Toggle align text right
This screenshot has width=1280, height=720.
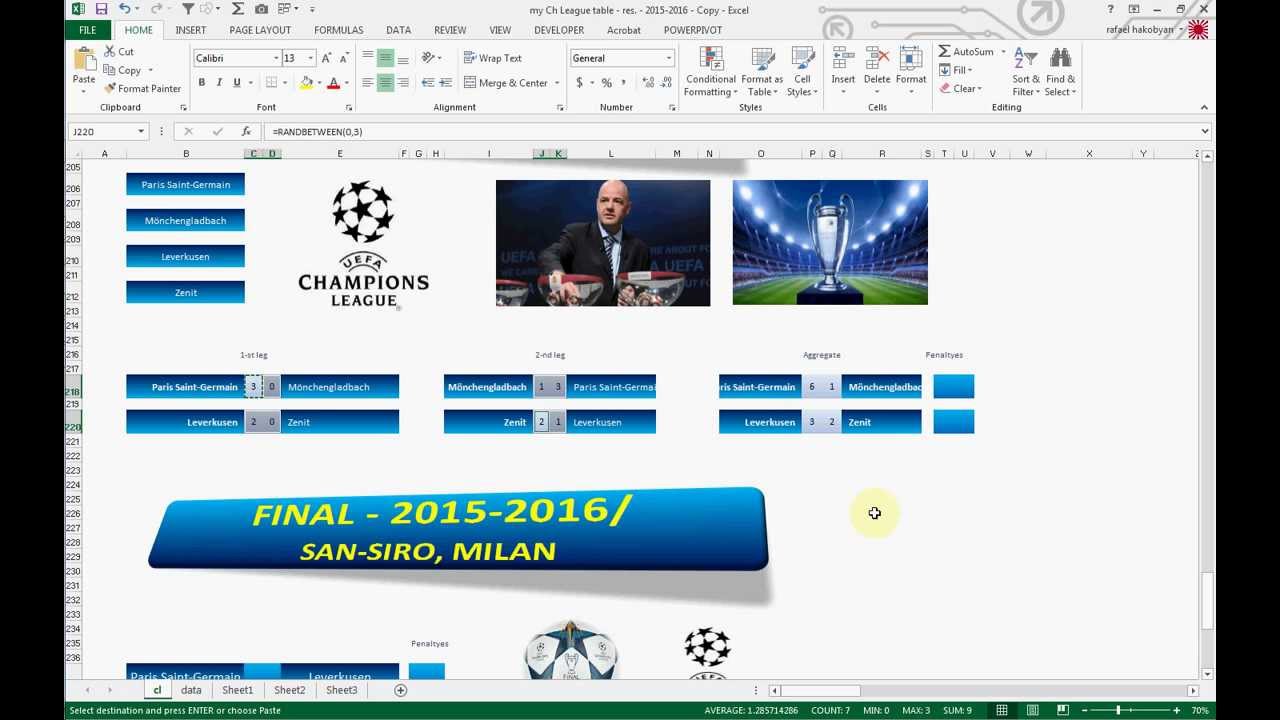[x=402, y=83]
